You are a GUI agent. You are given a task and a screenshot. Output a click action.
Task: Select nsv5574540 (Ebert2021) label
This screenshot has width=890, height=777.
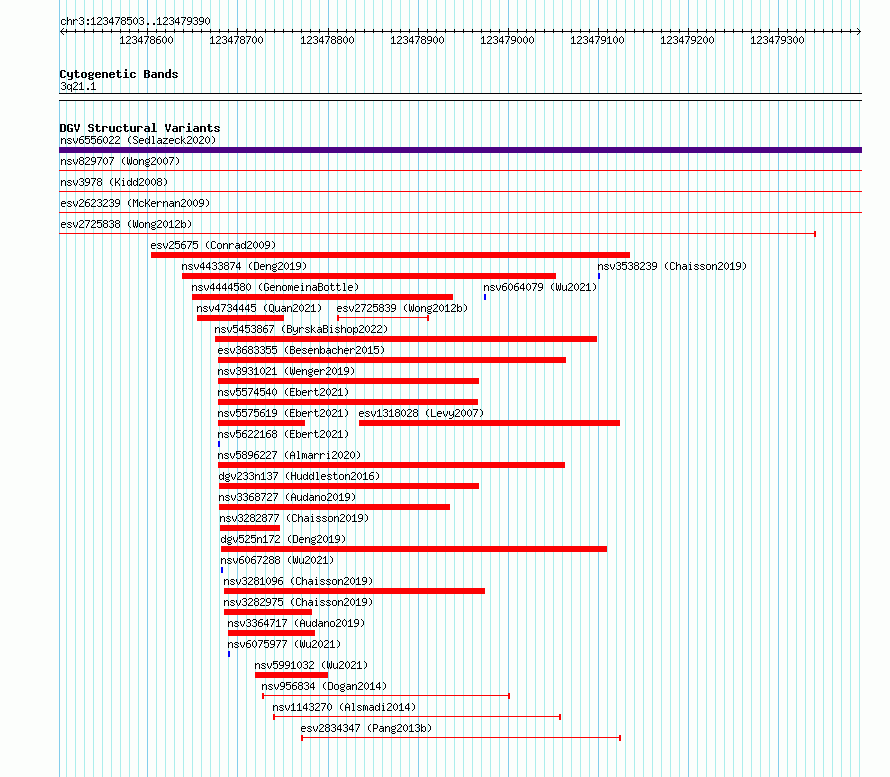click(283, 392)
